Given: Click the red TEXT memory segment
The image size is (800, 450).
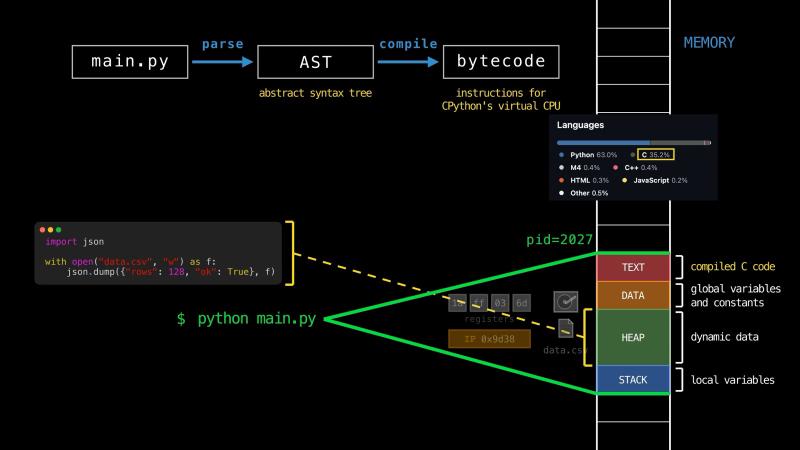Looking at the screenshot, I should [x=633, y=268].
